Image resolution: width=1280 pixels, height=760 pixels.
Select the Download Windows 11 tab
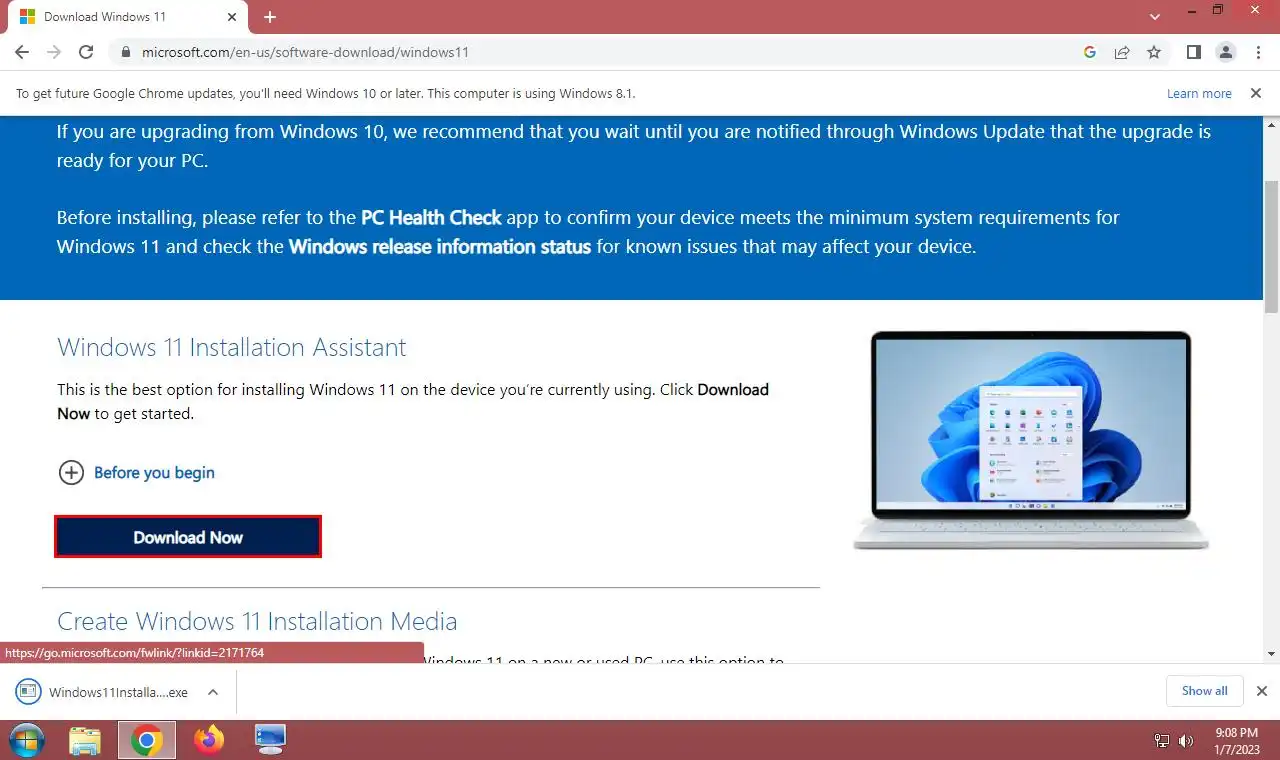click(x=128, y=17)
